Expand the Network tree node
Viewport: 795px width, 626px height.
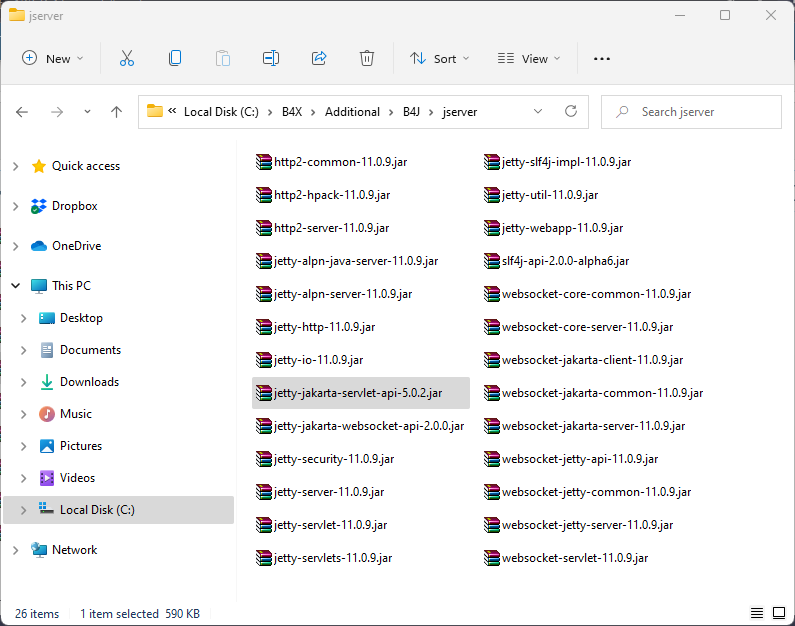(x=16, y=549)
